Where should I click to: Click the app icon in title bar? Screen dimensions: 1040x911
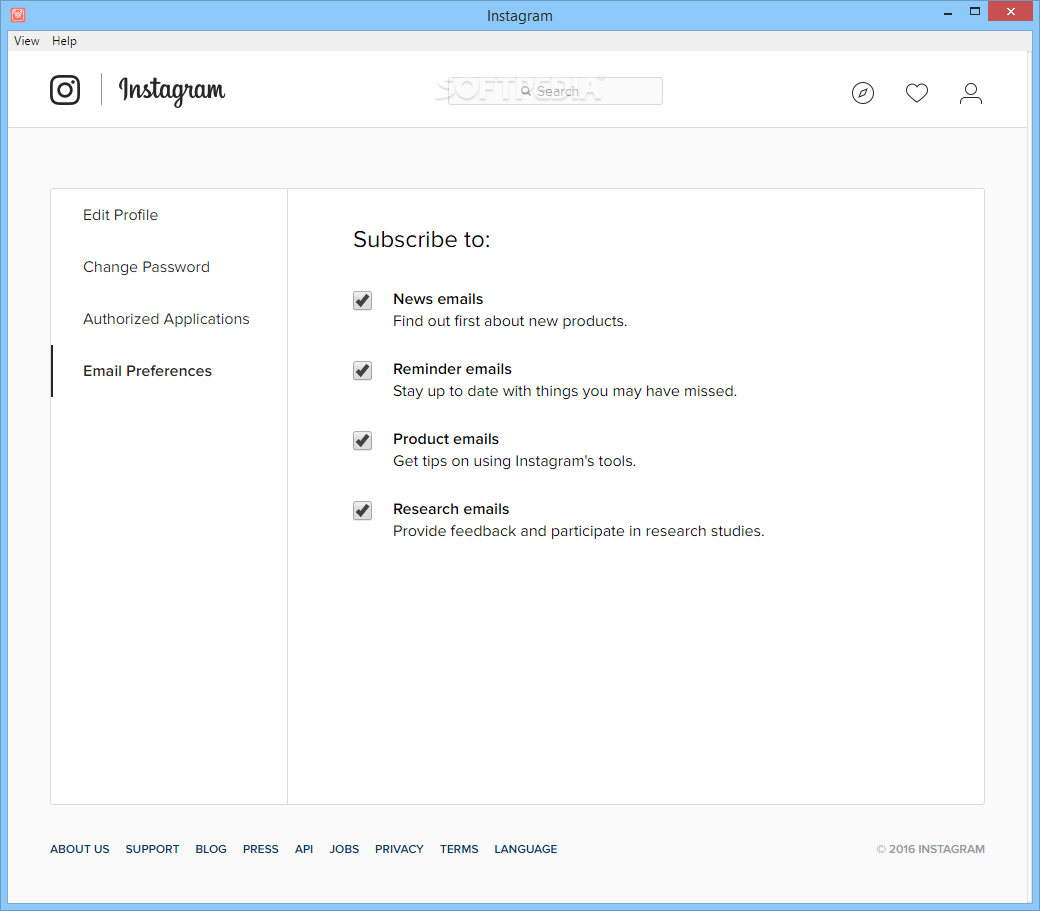point(18,14)
